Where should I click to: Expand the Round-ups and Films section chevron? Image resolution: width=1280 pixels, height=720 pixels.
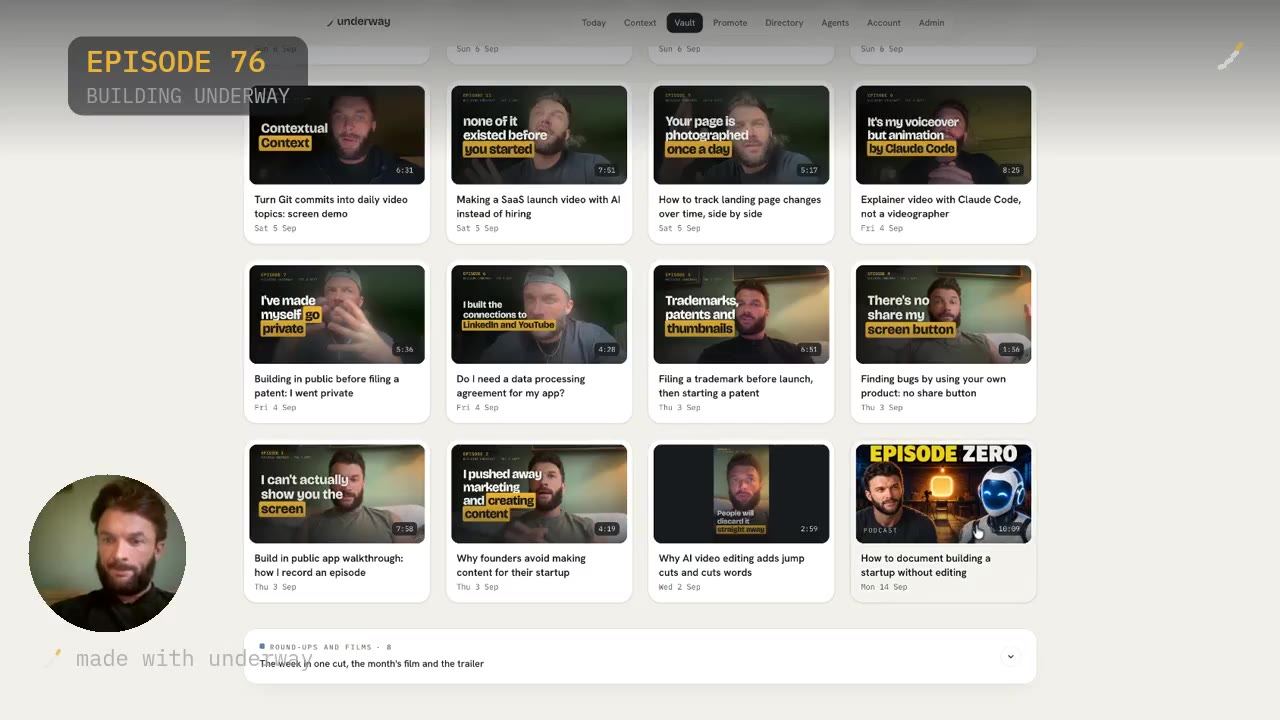tap(1010, 657)
